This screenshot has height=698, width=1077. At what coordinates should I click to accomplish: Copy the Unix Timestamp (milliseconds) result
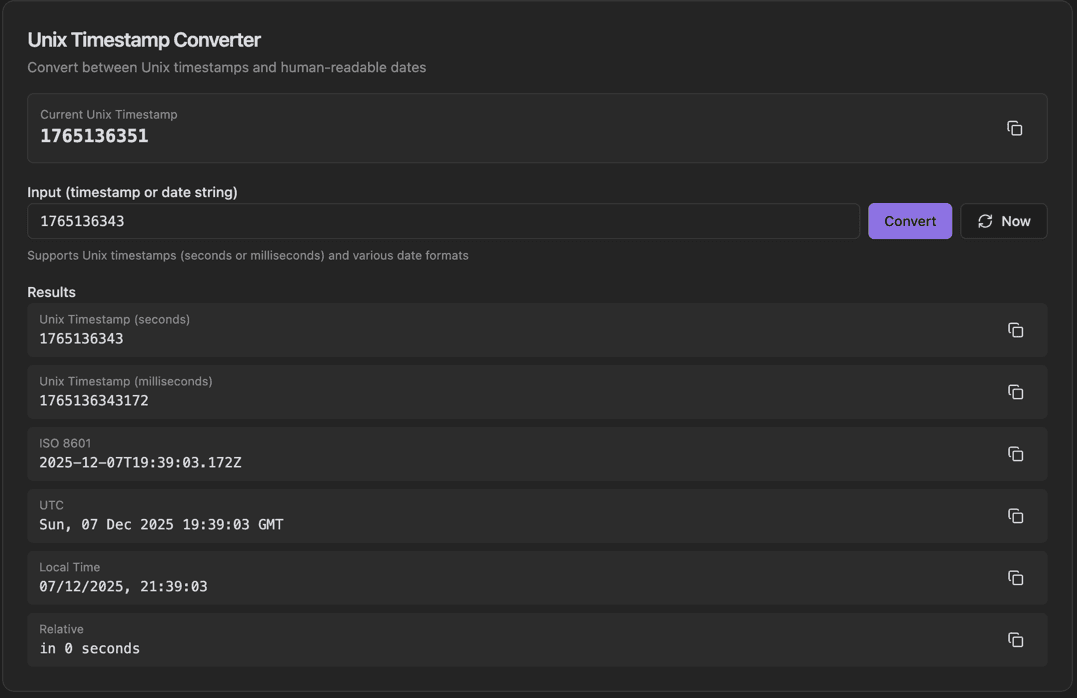1015,392
